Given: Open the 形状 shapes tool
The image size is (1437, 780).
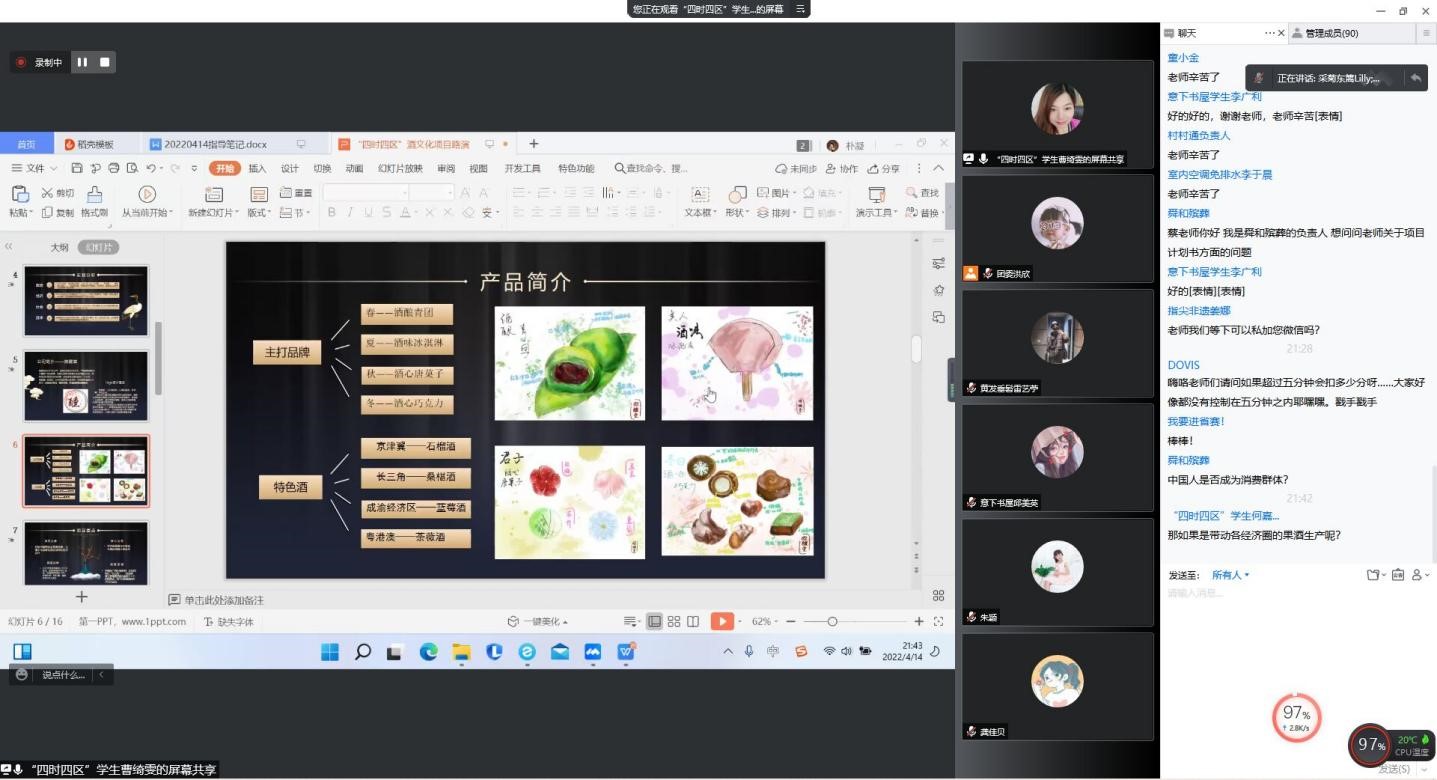Looking at the screenshot, I should click(737, 194).
